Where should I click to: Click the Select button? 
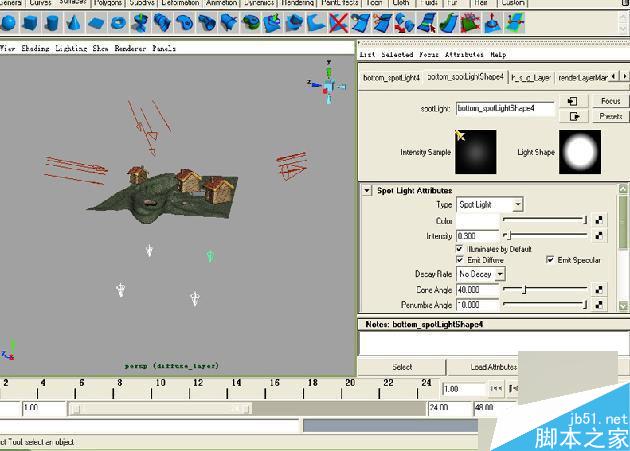pyautogui.click(x=402, y=367)
